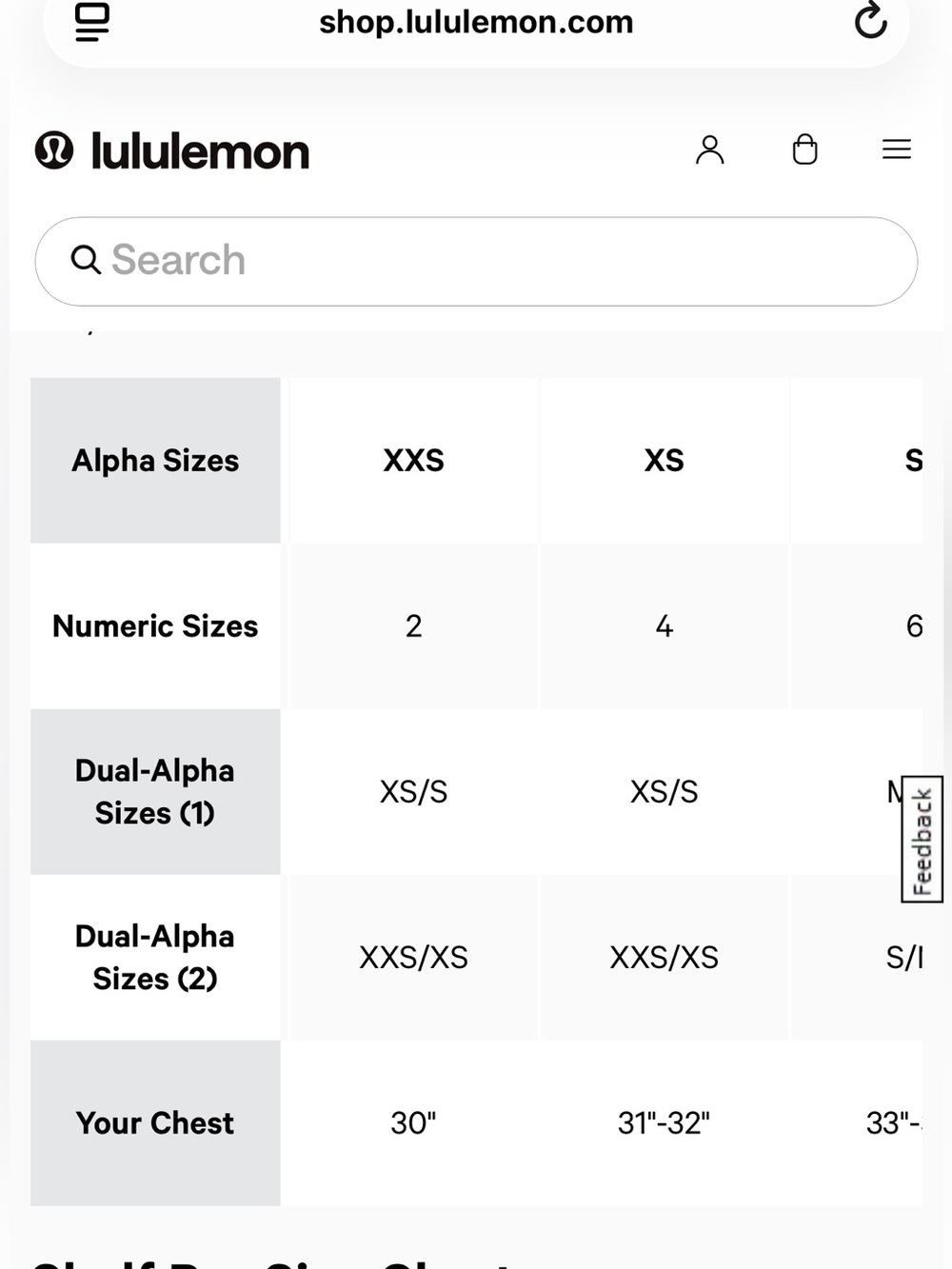Click the lululemon wordmark homepage link
Image resolution: width=952 pixels, height=1269 pixels.
[x=200, y=151]
